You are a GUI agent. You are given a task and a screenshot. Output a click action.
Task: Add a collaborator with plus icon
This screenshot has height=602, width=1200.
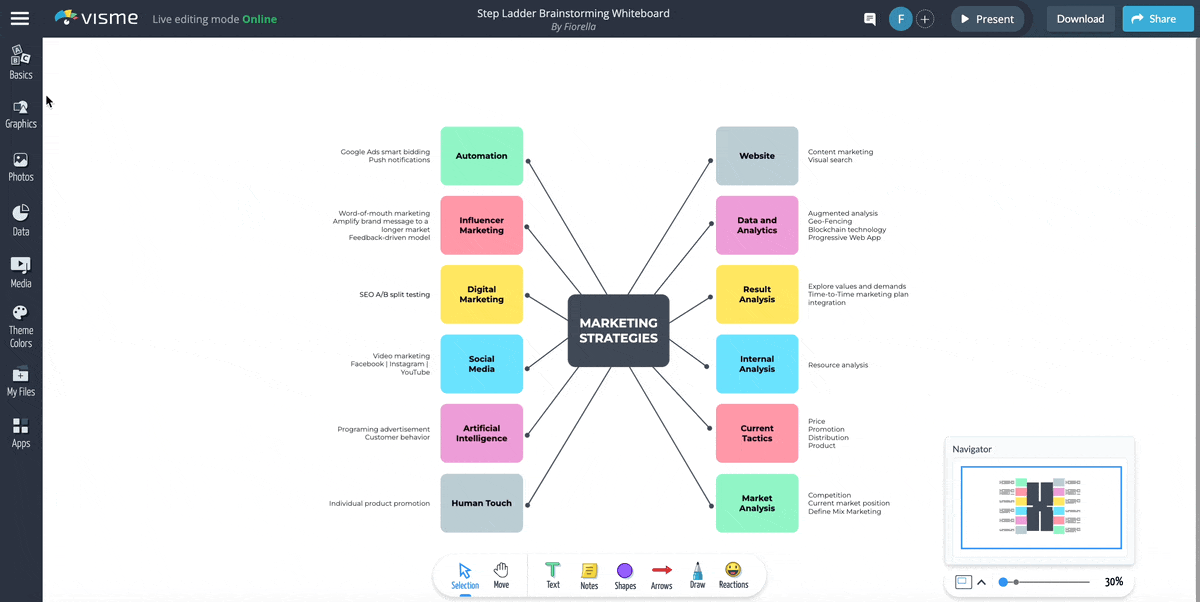[925, 19]
